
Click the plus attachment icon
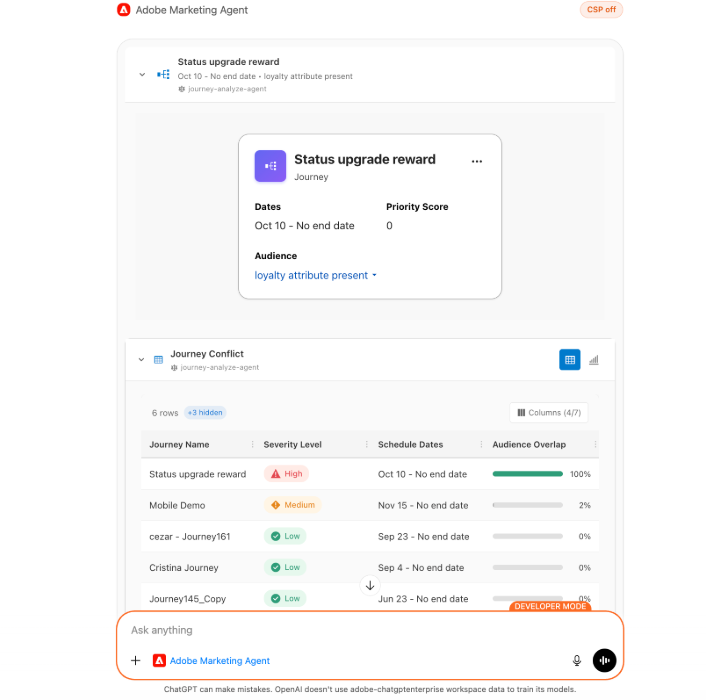[136, 661]
